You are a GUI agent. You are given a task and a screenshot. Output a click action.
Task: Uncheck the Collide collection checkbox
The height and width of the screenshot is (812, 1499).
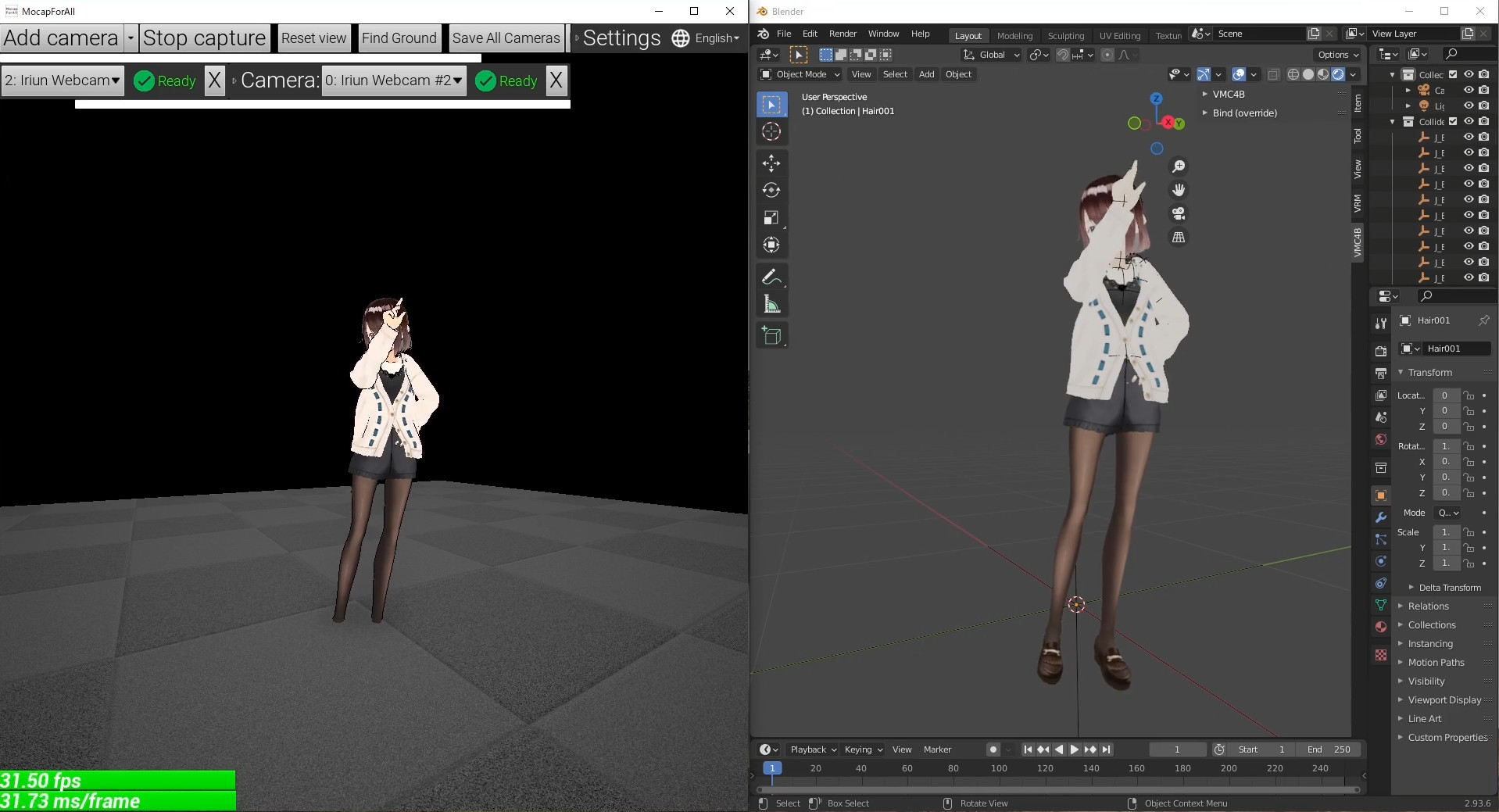coord(1453,121)
